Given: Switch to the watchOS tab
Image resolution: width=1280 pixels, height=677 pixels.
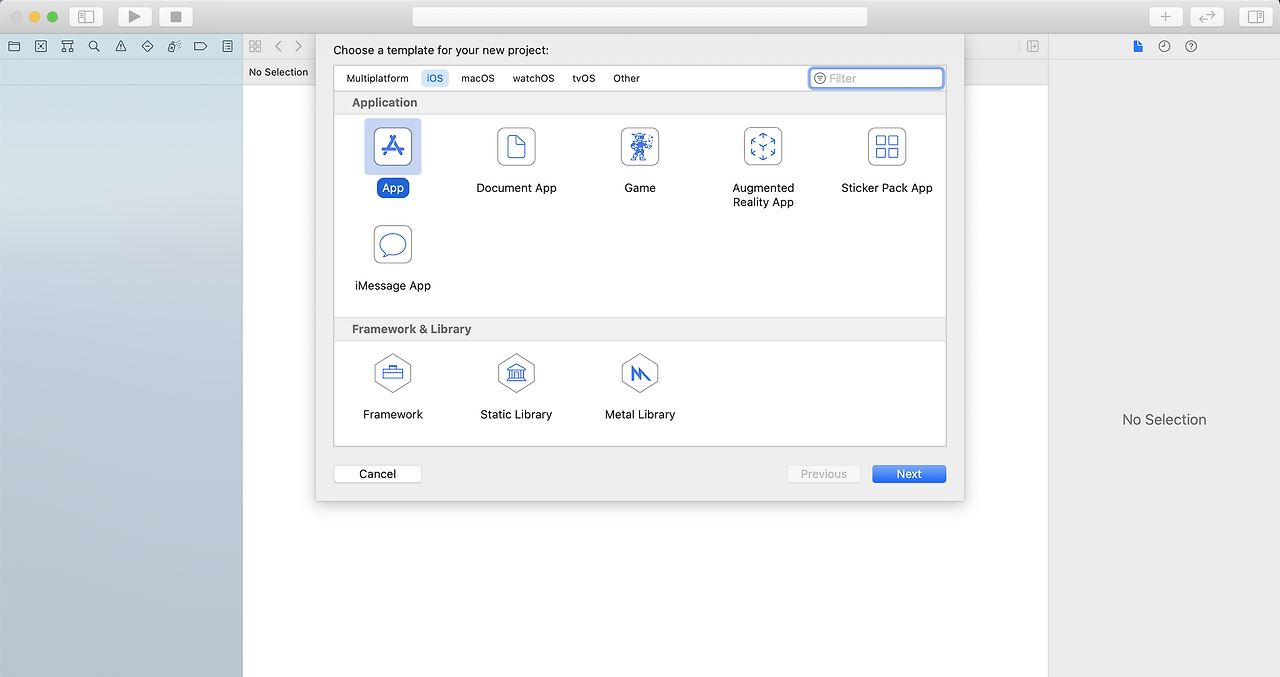Looking at the screenshot, I should pyautogui.click(x=533, y=78).
